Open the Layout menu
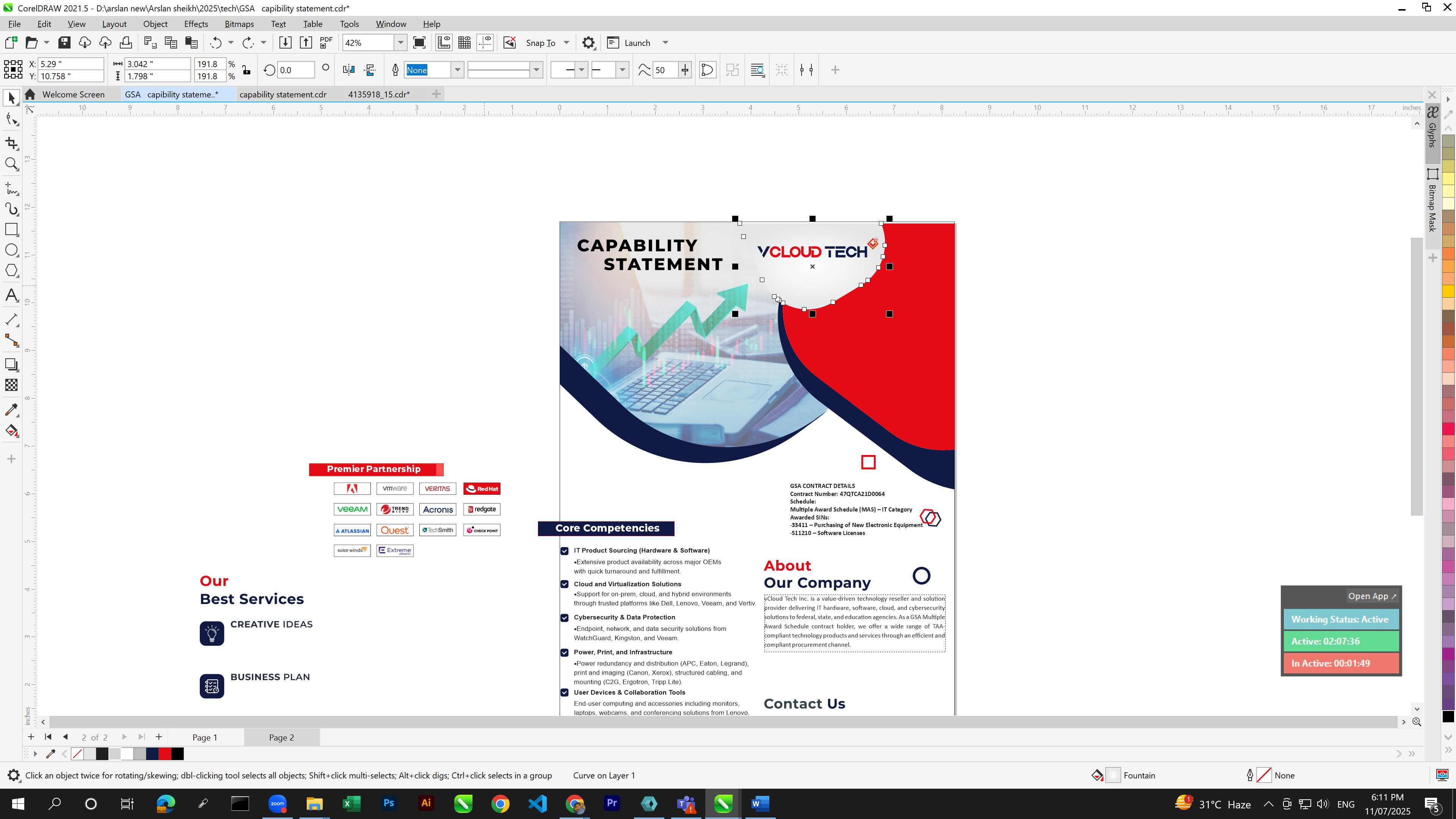 [x=114, y=24]
